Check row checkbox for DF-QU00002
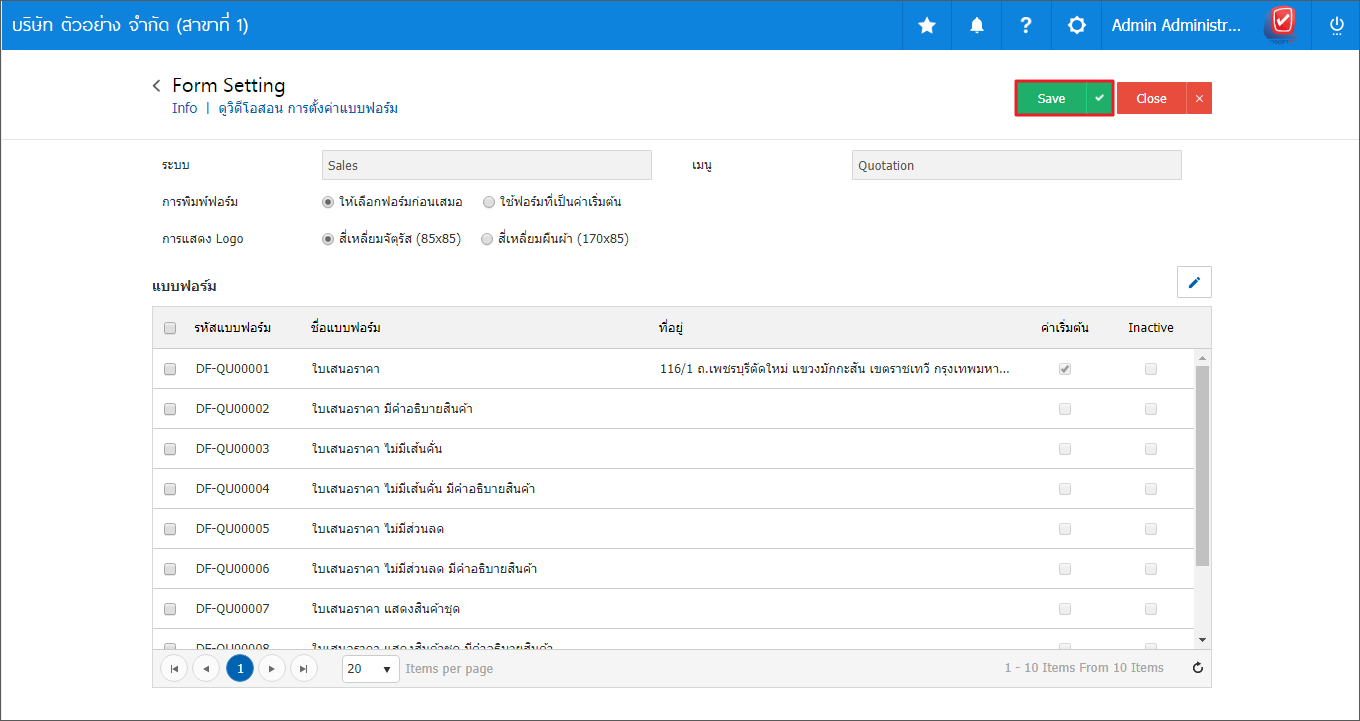Screen dimensions: 1360x721 click(x=170, y=409)
